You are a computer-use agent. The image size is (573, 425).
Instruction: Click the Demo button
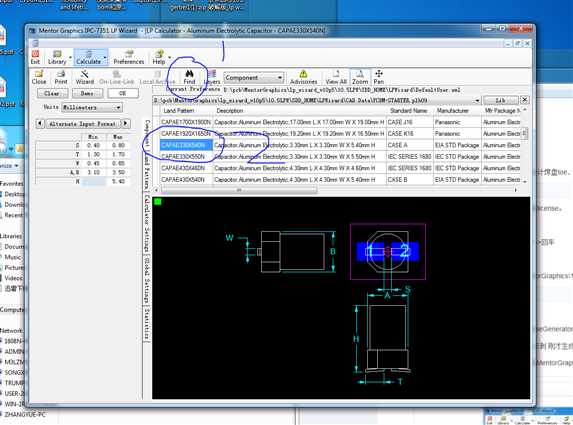point(87,94)
